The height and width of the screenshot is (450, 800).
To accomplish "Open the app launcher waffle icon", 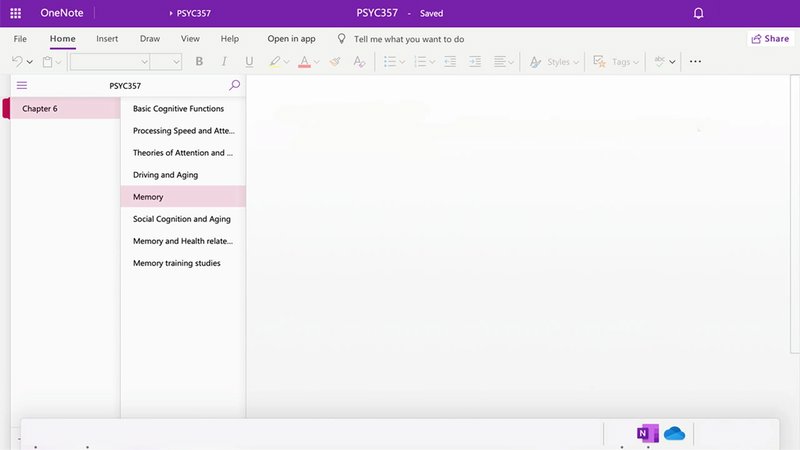I will [x=15, y=13].
